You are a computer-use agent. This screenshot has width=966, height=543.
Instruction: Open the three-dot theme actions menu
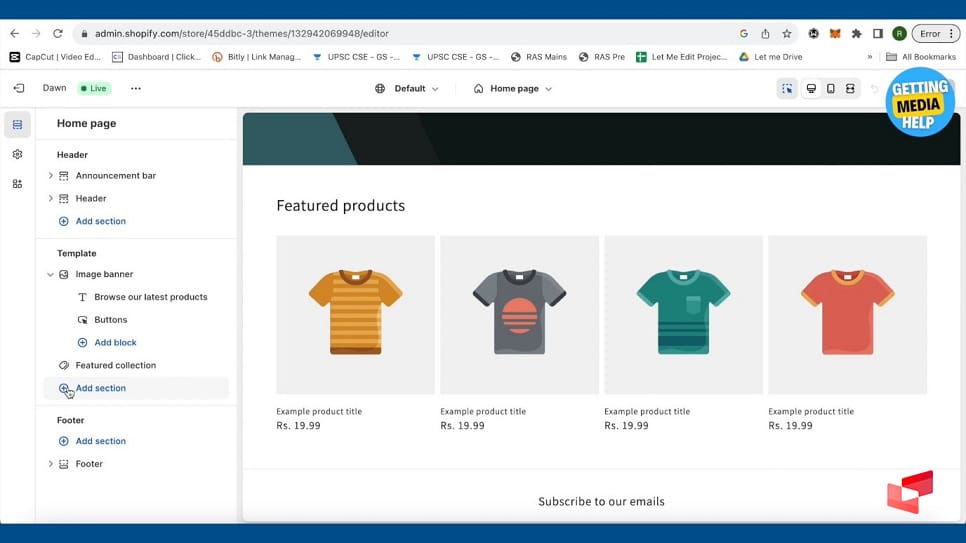tap(136, 88)
